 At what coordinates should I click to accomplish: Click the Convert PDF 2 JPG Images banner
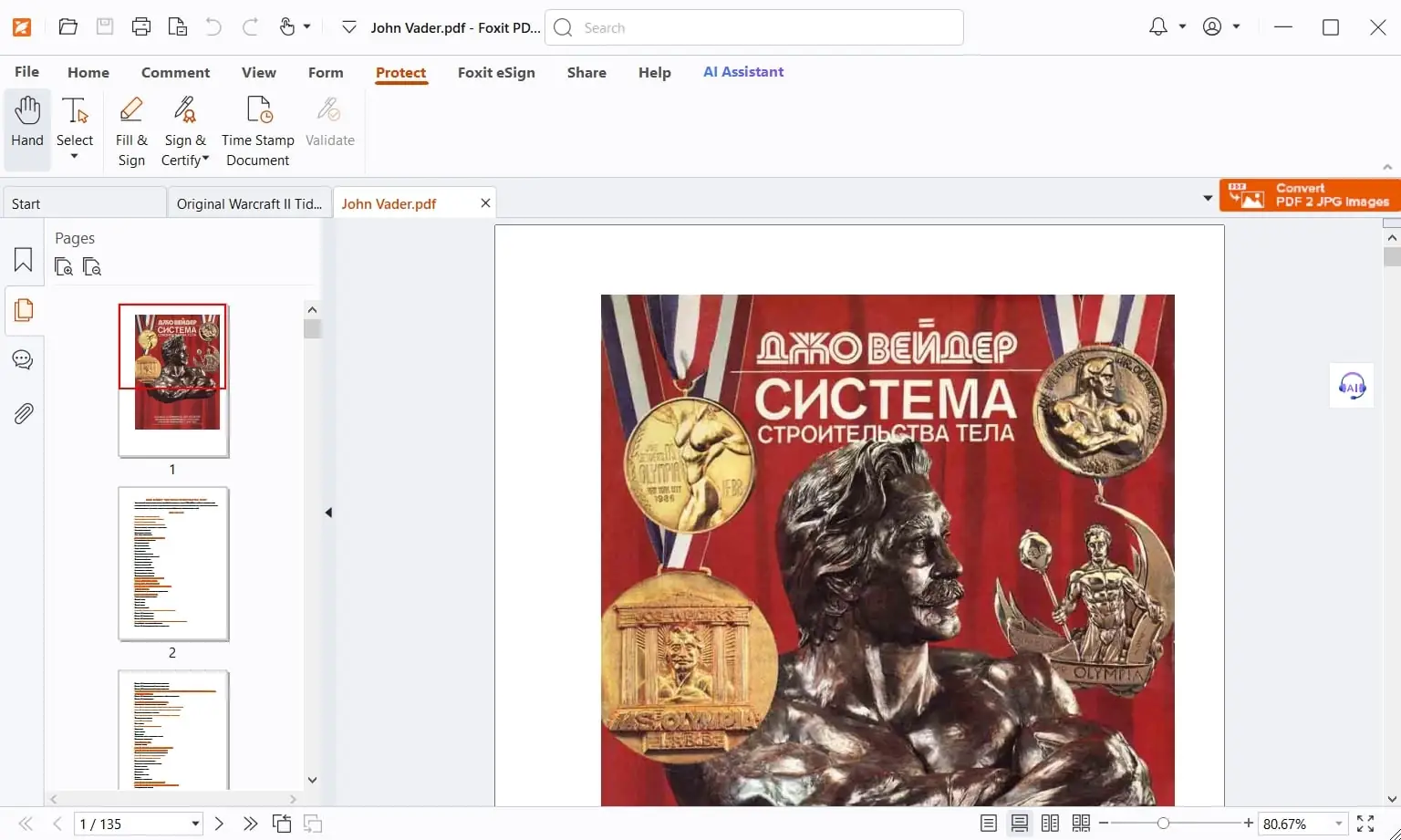pyautogui.click(x=1310, y=194)
